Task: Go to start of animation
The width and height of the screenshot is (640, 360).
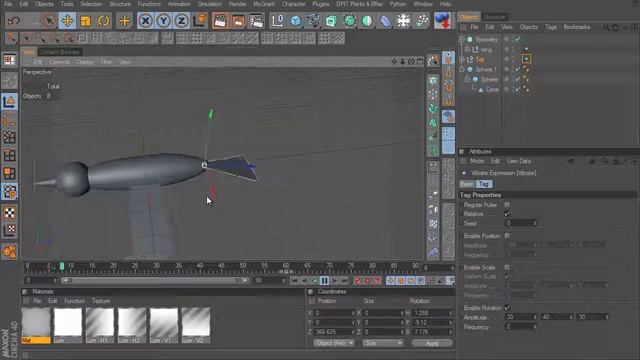Action: (294, 281)
